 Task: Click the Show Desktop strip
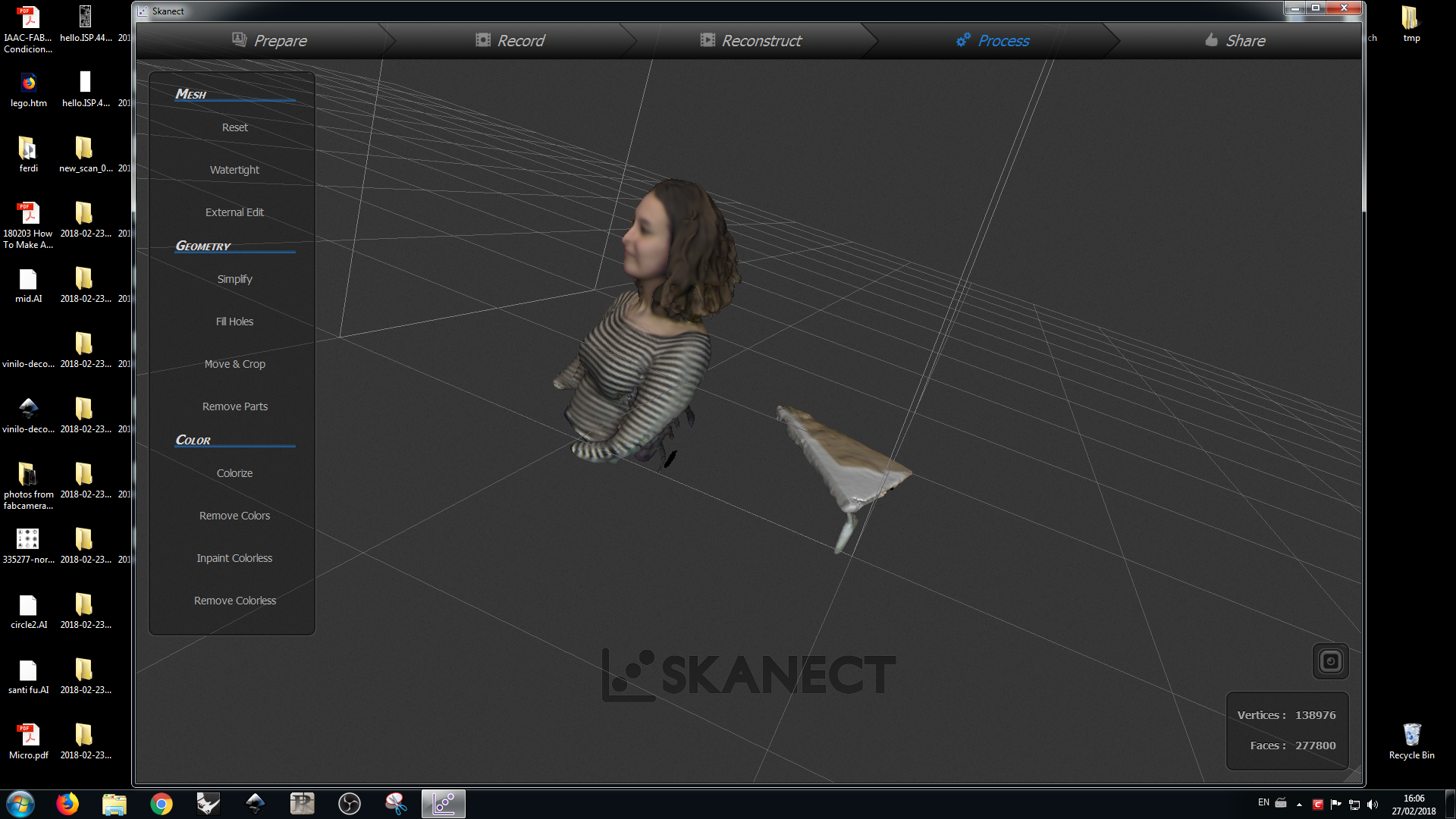(1451, 804)
